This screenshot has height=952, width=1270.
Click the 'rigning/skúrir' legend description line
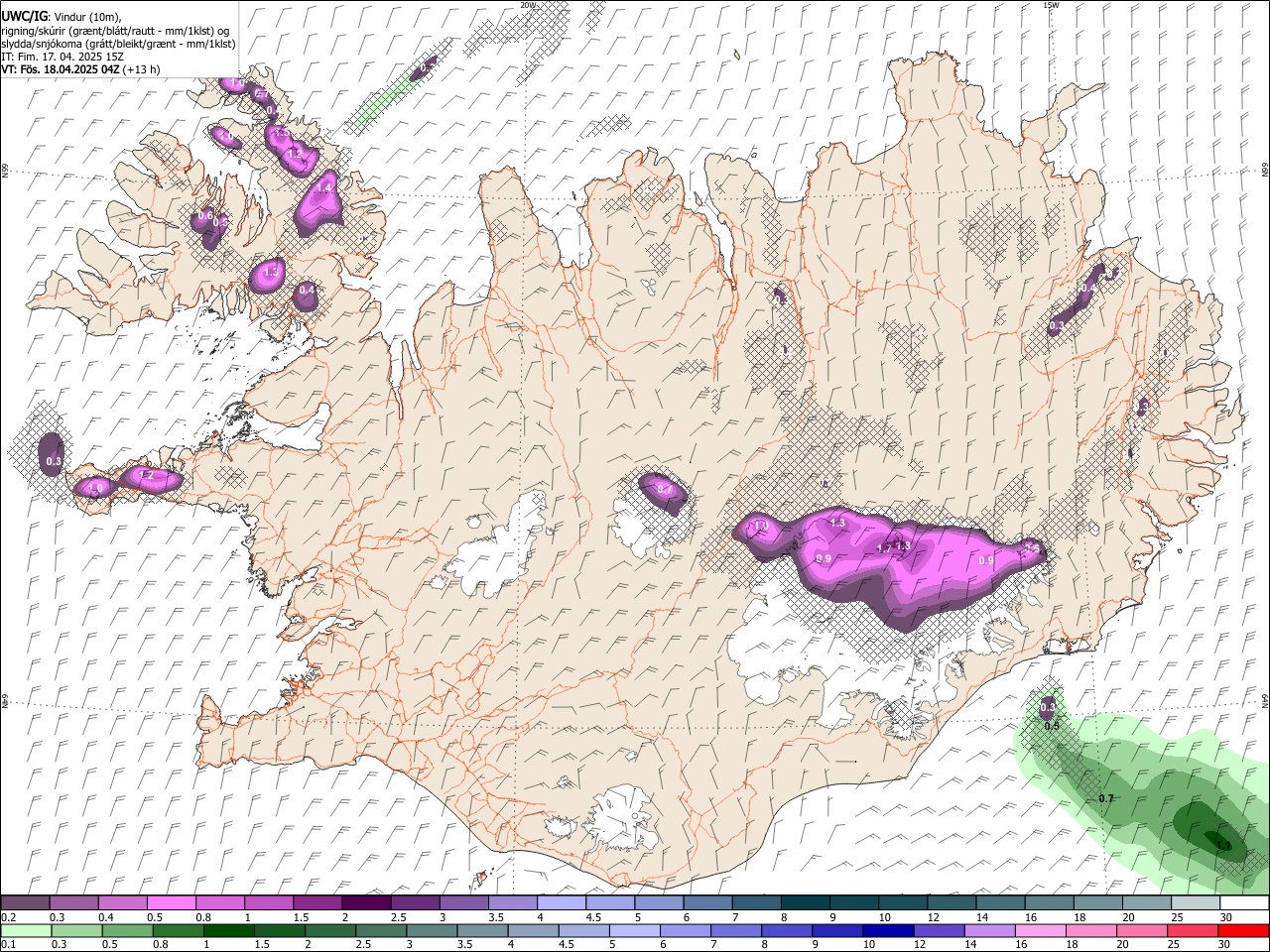(x=115, y=31)
